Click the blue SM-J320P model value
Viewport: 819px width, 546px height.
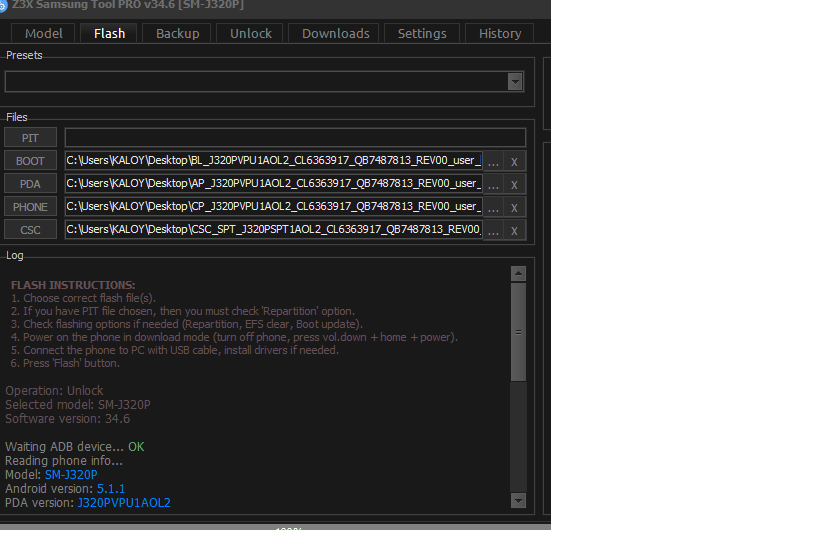pos(71,475)
